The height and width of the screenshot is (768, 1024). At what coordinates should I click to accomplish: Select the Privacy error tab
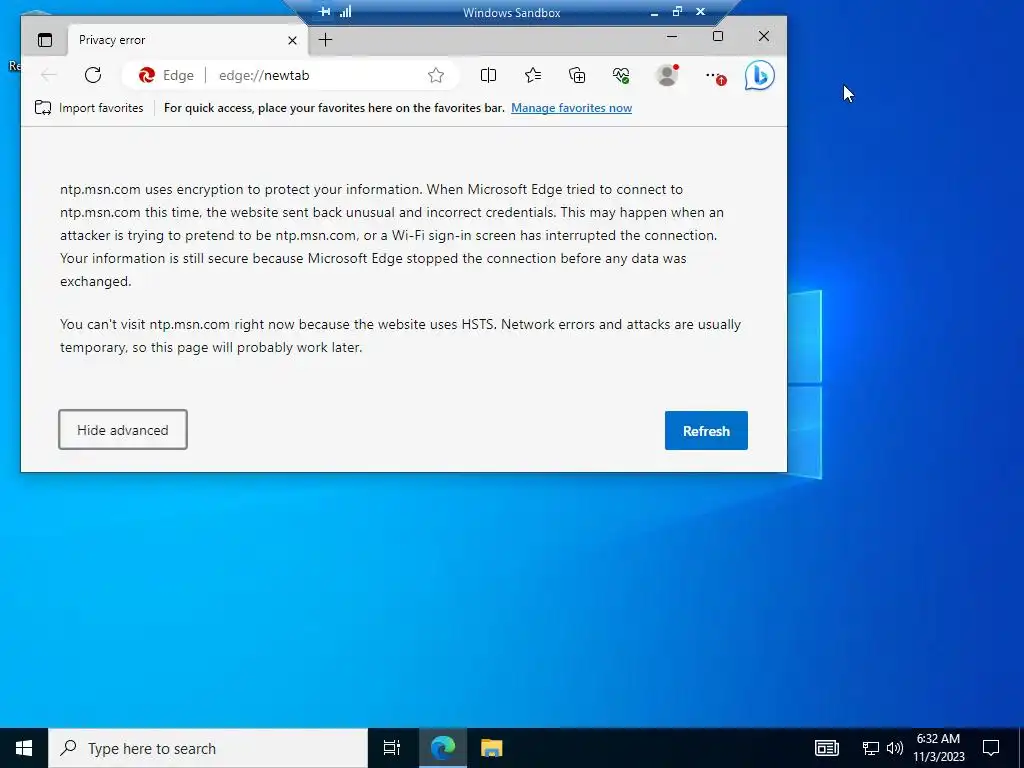[187, 40]
